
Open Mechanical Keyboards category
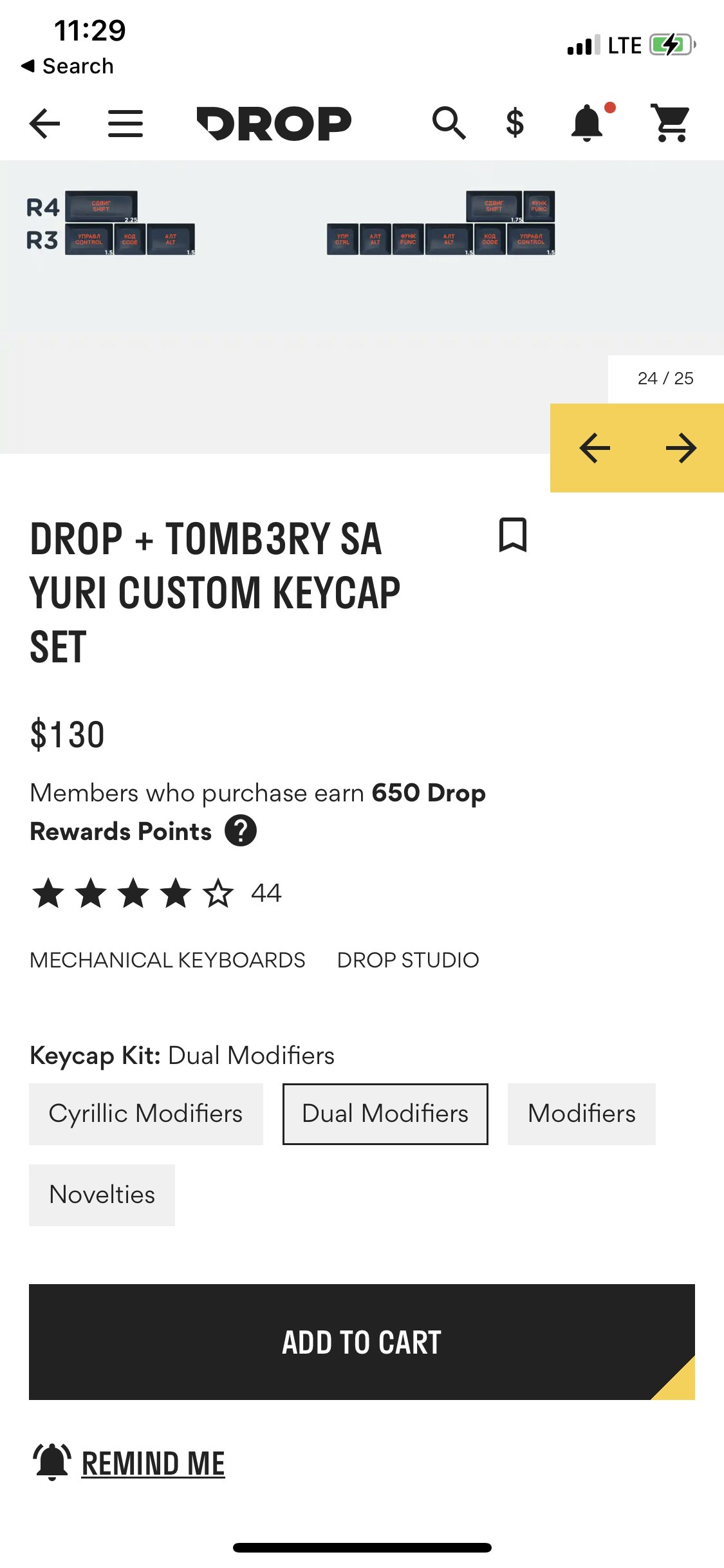[x=167, y=960]
